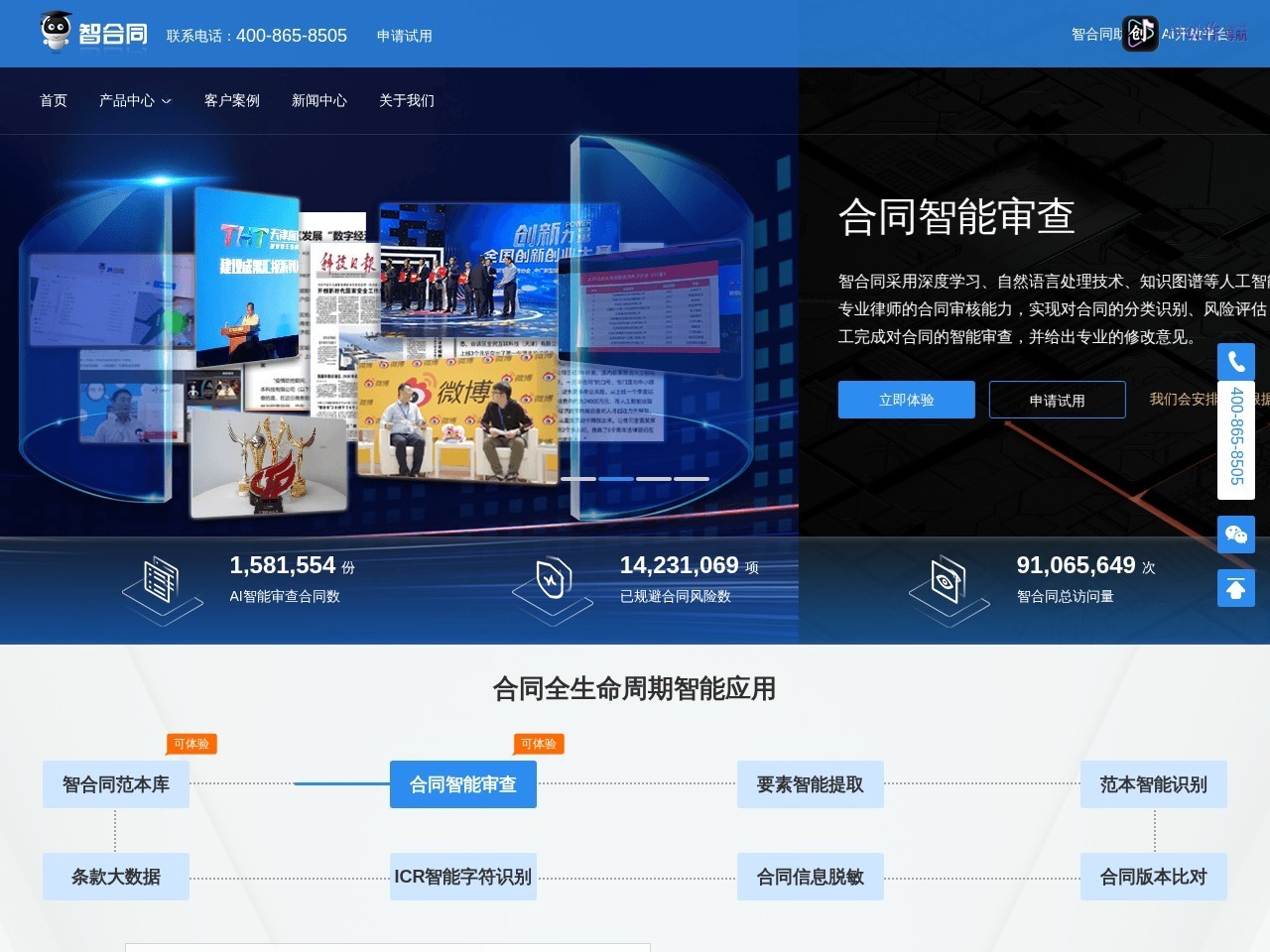Click the 合同全生命周期智能应用 heading

635,688
